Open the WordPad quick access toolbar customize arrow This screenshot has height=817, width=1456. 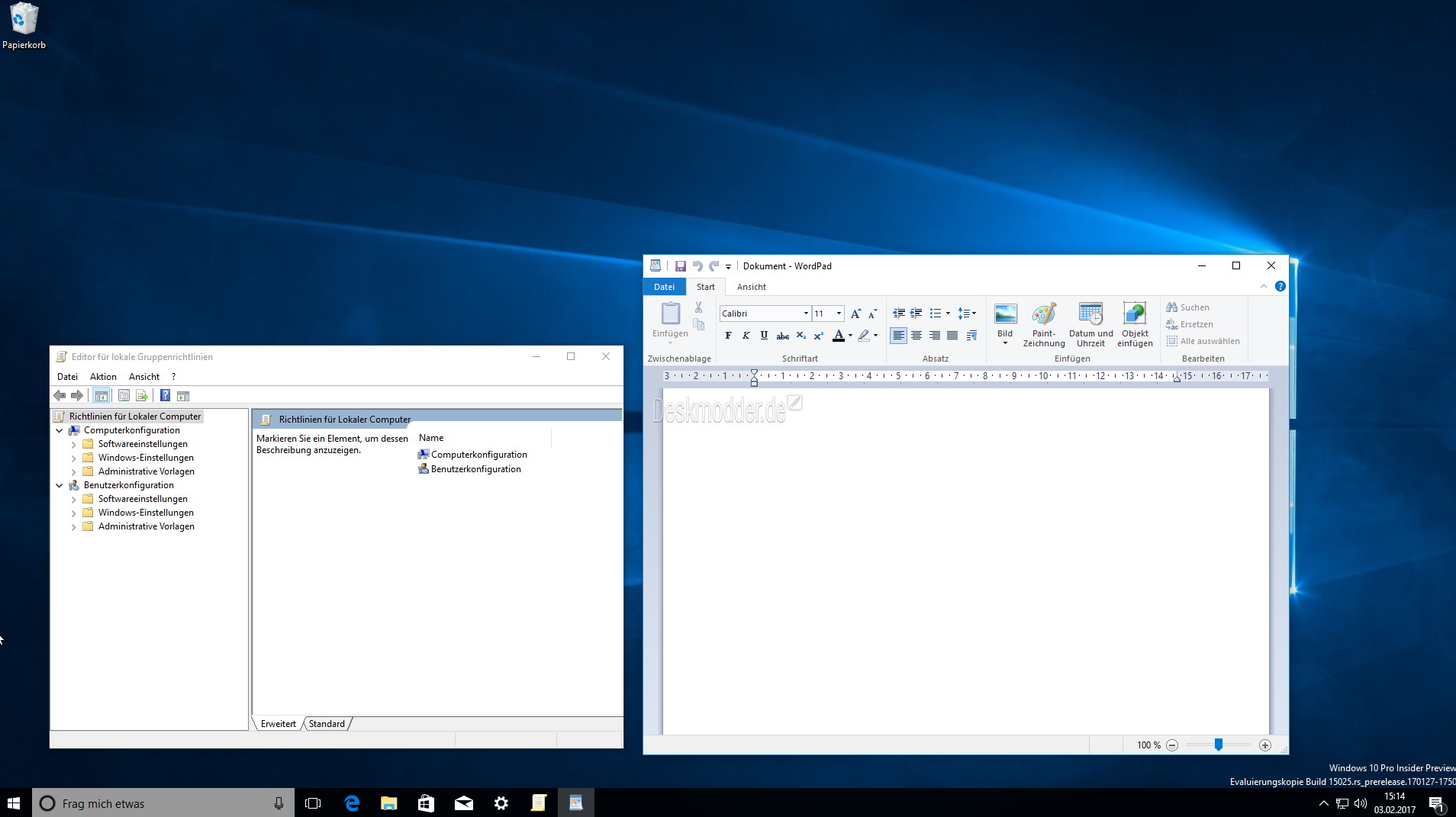(x=728, y=267)
